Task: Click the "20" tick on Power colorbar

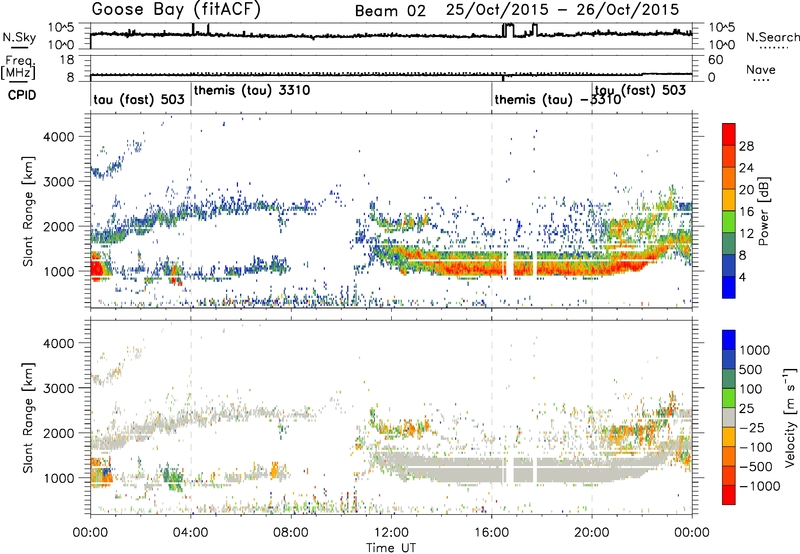Action: click(746, 190)
